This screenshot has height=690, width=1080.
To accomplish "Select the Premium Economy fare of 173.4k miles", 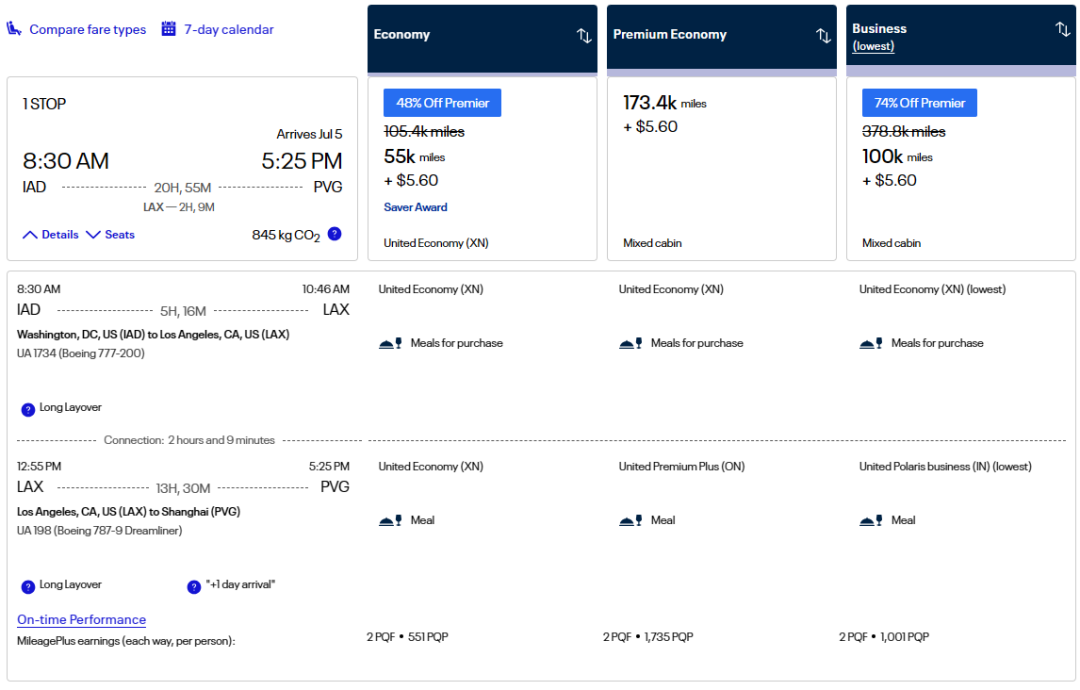I will pyautogui.click(x=722, y=169).
